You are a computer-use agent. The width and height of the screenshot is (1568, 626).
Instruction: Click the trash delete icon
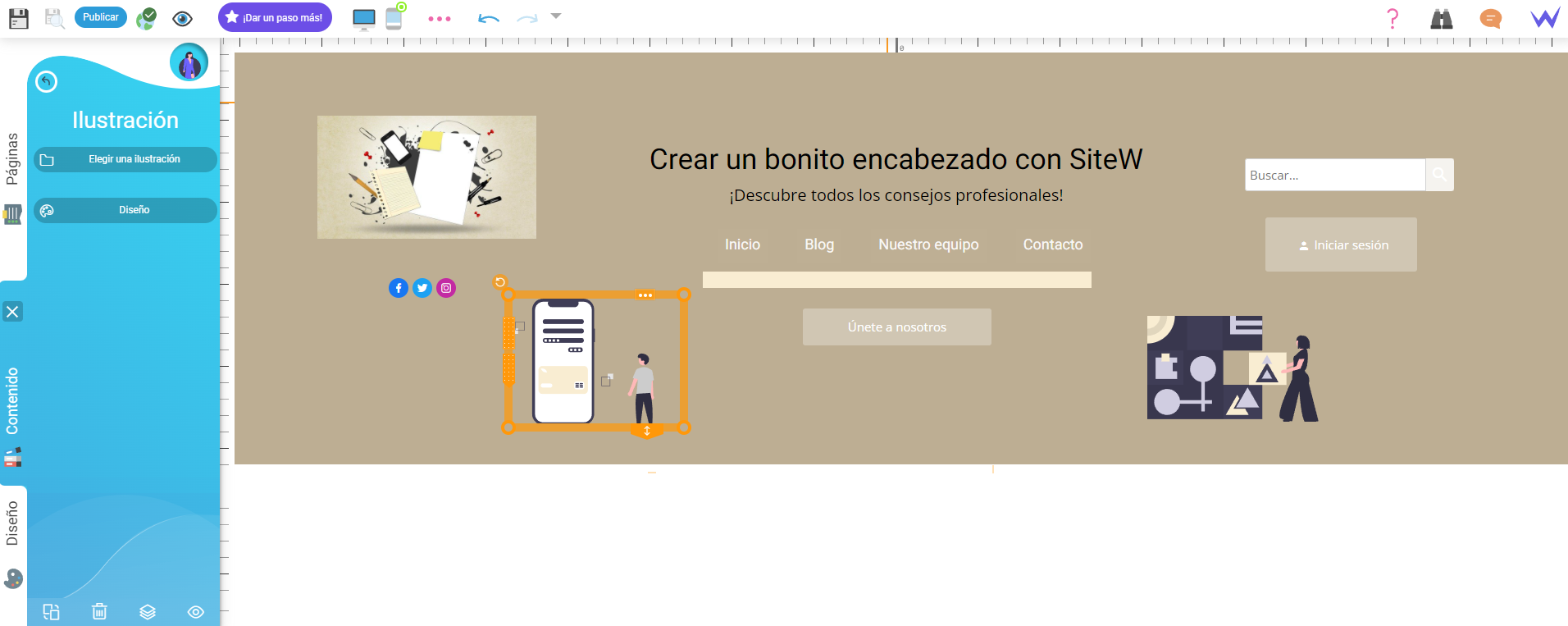(99, 611)
